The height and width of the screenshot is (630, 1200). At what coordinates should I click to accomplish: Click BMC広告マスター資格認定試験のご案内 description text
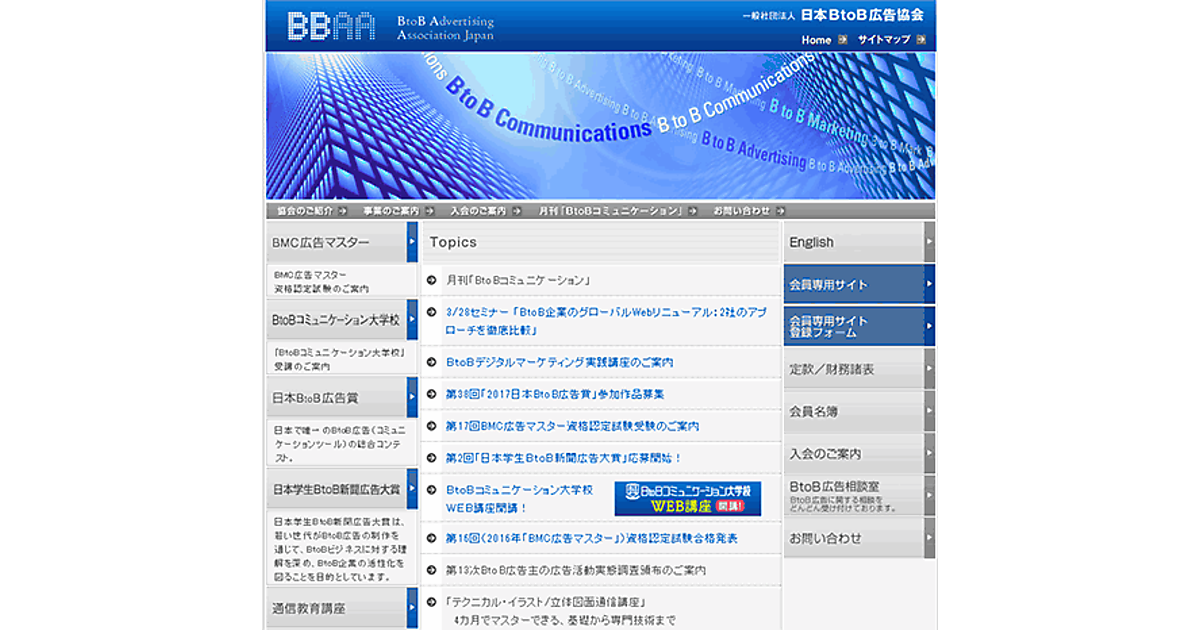click(x=320, y=281)
